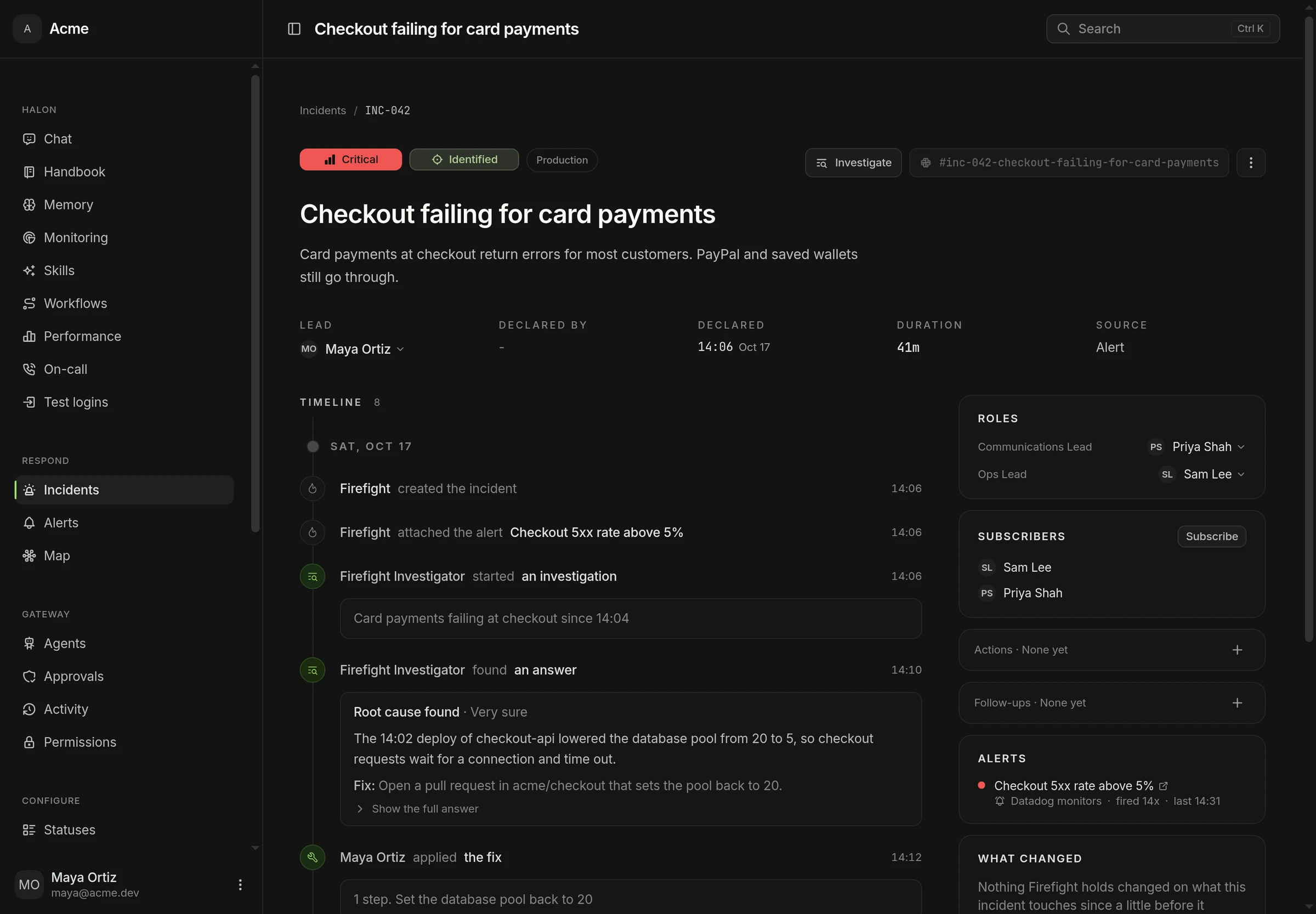Open 'Checkout 5xx rate above 5%' timeline alert
Image resolution: width=1316 pixels, height=914 pixels.
click(x=596, y=532)
